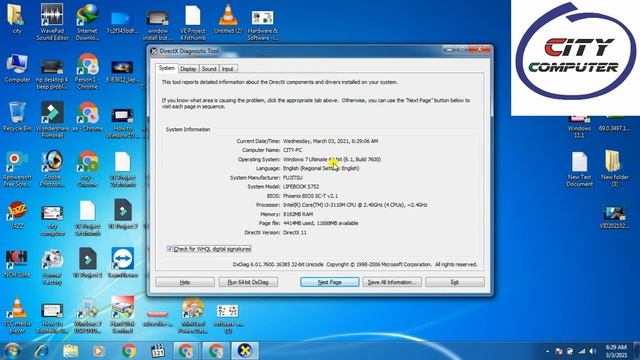Open the VLC media player shortcut
The width and height of the screenshot is (640, 360).
(x=17, y=316)
